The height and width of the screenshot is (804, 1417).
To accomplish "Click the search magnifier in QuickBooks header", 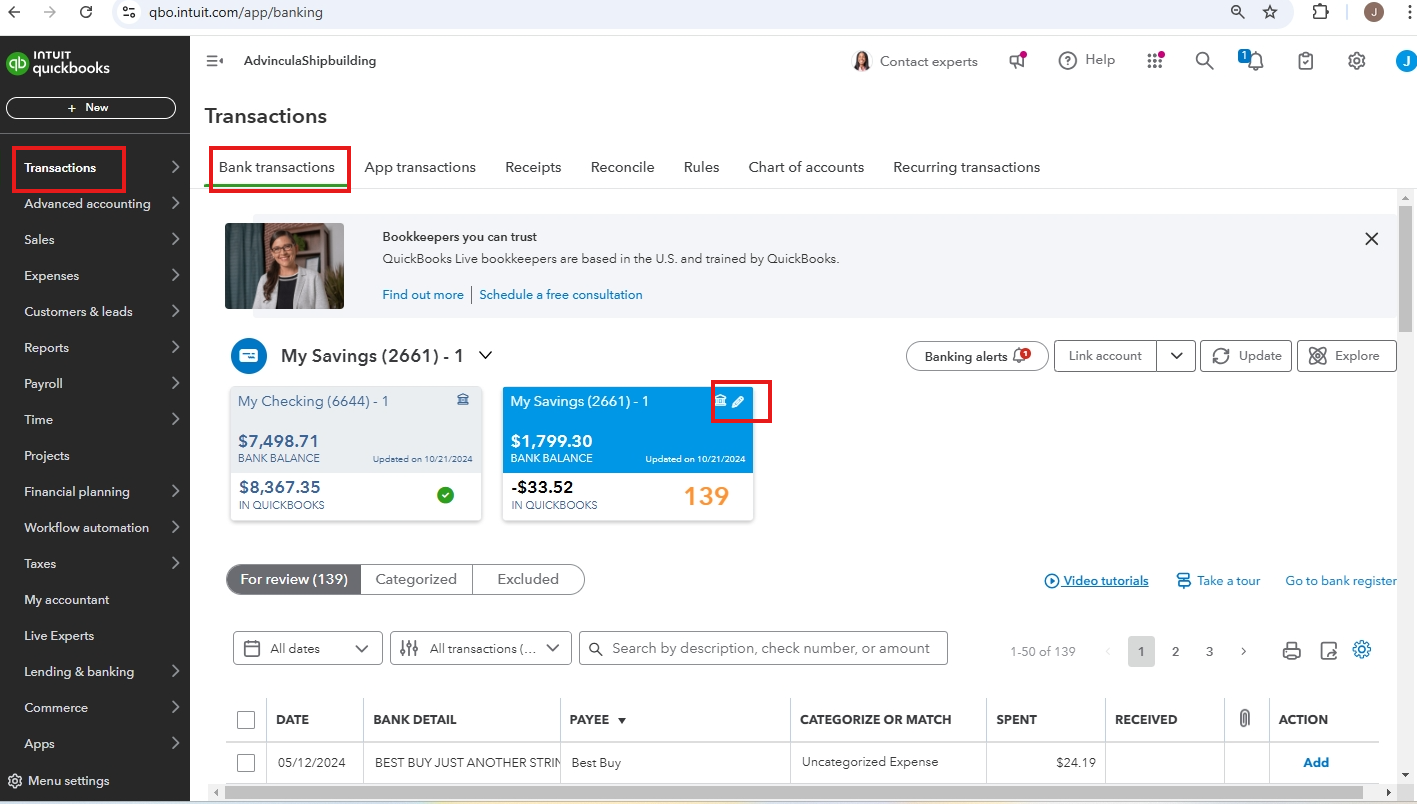I will (x=1205, y=61).
